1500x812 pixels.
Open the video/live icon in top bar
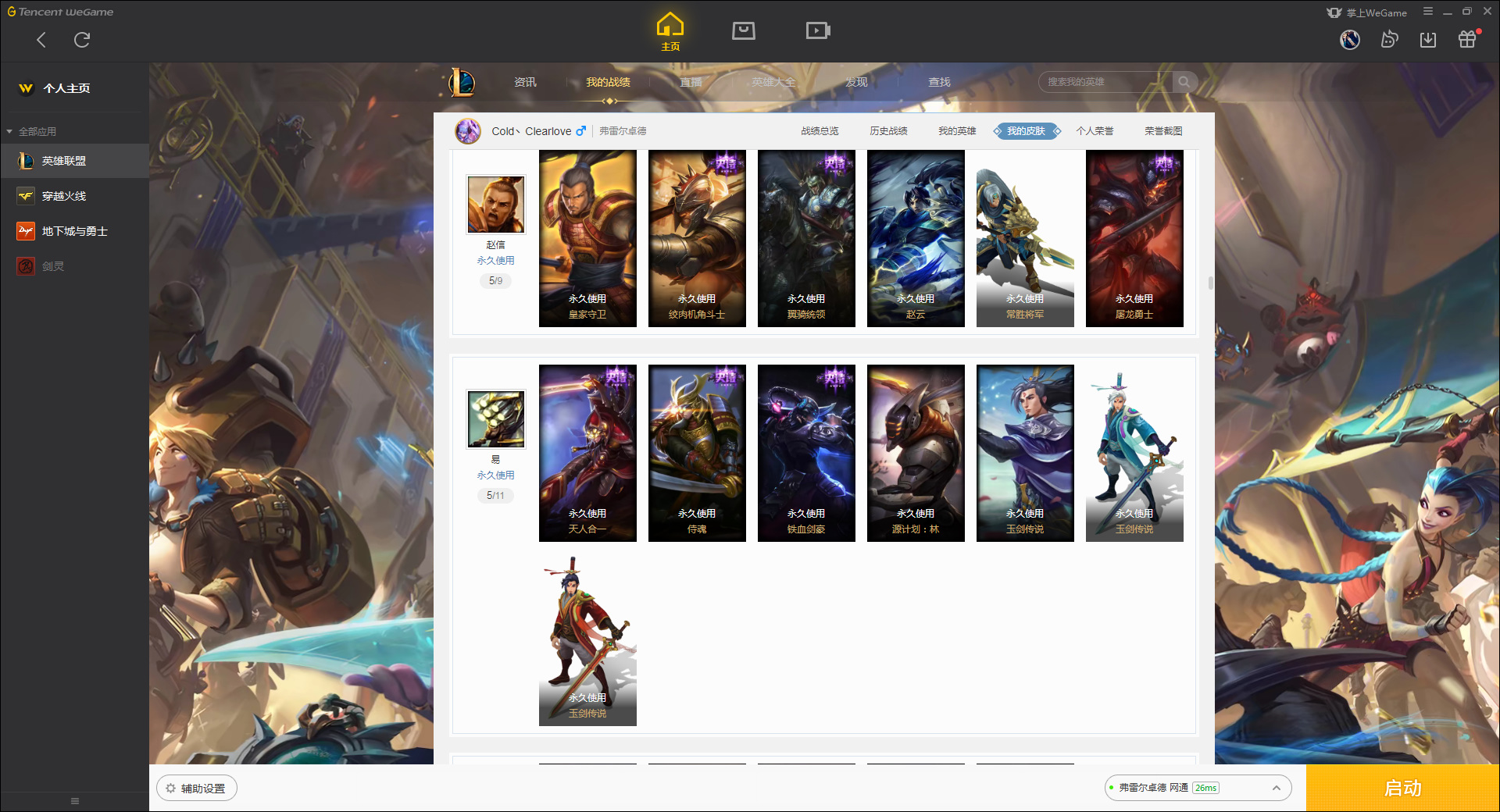pyautogui.click(x=818, y=30)
